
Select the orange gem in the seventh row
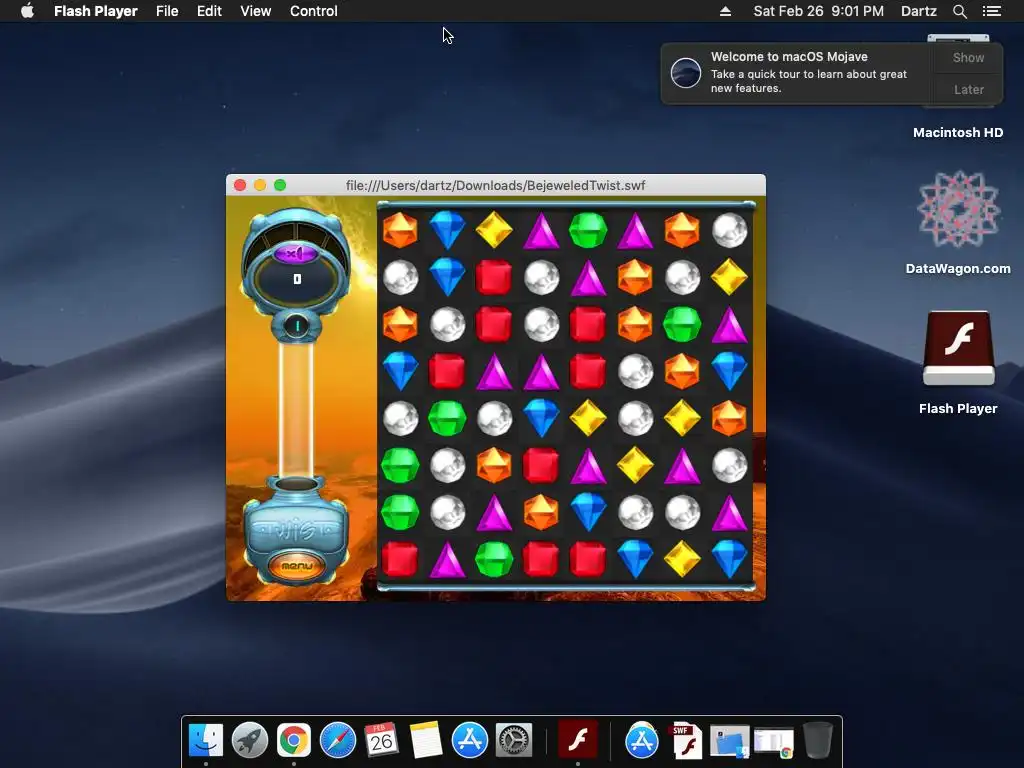(541, 512)
